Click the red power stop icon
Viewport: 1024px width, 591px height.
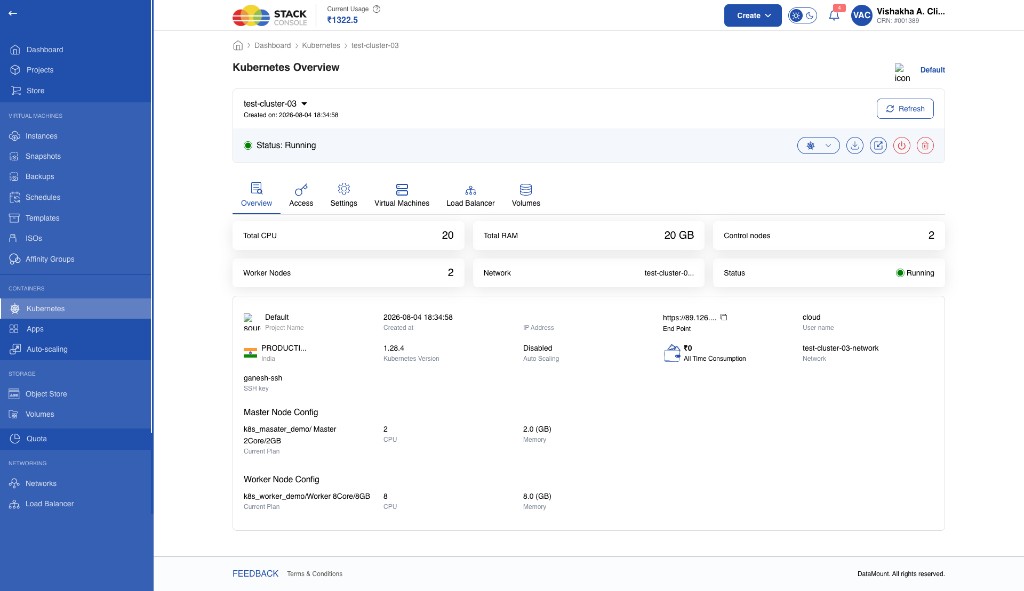pos(902,146)
